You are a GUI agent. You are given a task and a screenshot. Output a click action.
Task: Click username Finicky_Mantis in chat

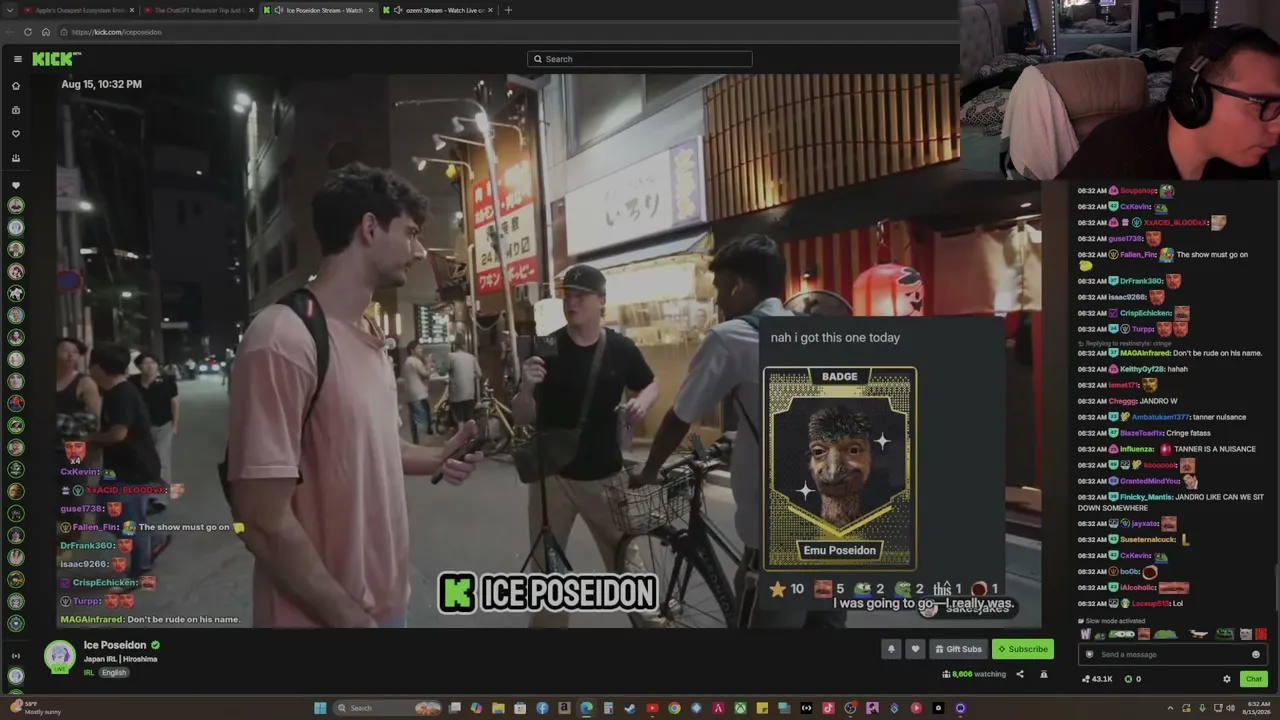(x=1146, y=497)
